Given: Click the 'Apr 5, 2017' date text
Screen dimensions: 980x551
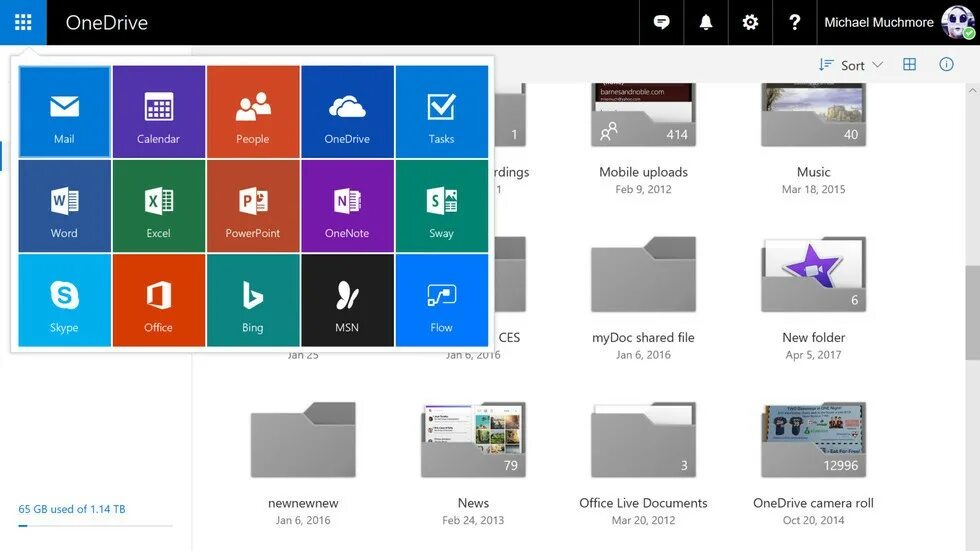Looking at the screenshot, I should 813,355.
